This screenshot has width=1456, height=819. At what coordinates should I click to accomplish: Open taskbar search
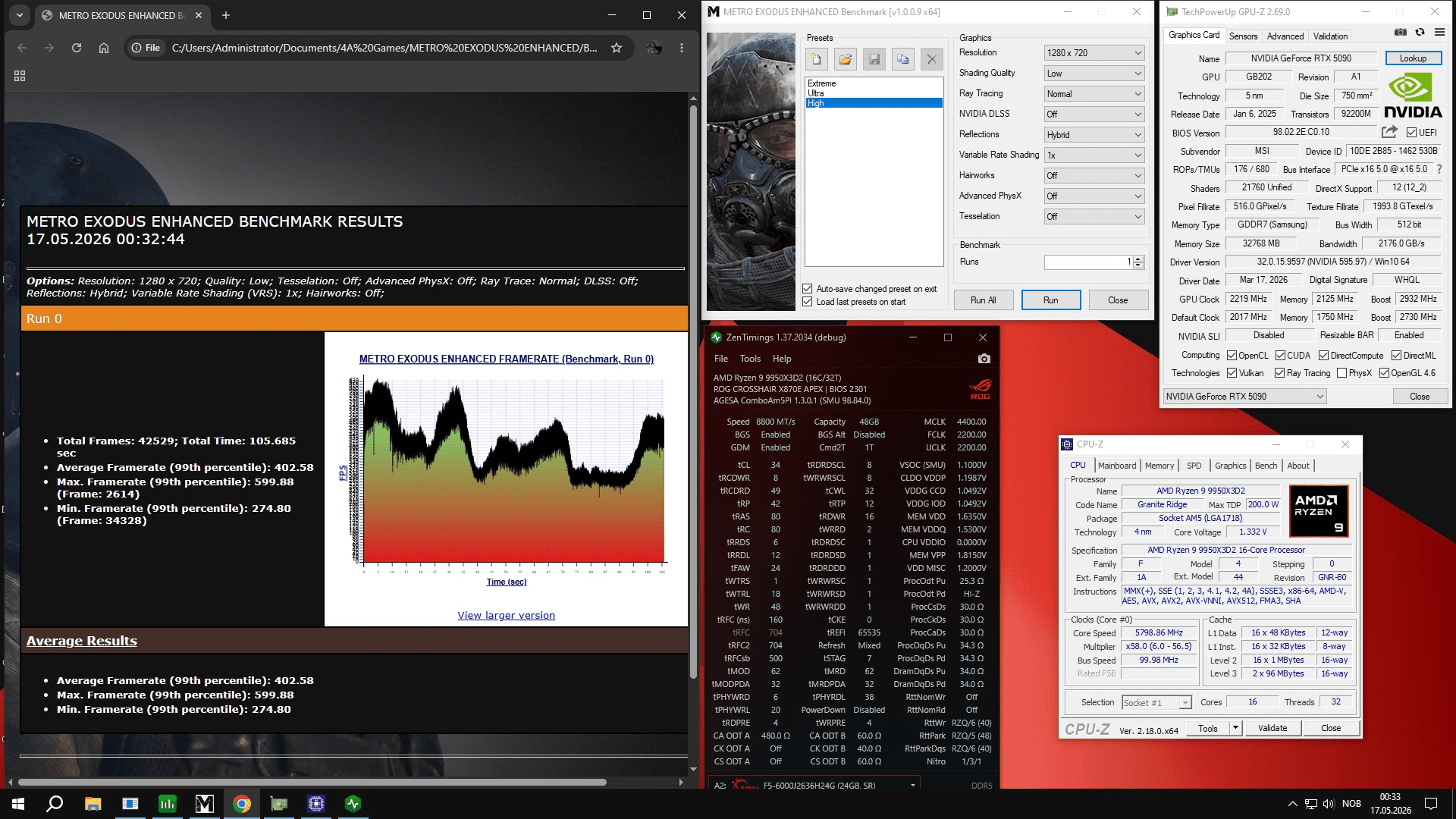pyautogui.click(x=55, y=804)
